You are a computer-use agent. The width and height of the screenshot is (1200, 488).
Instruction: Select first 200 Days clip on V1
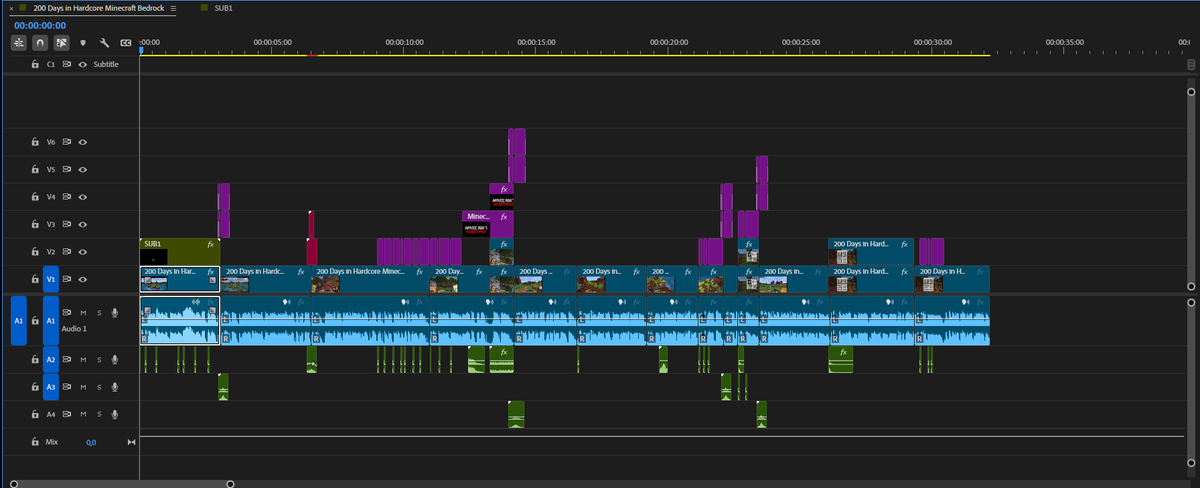pos(179,279)
